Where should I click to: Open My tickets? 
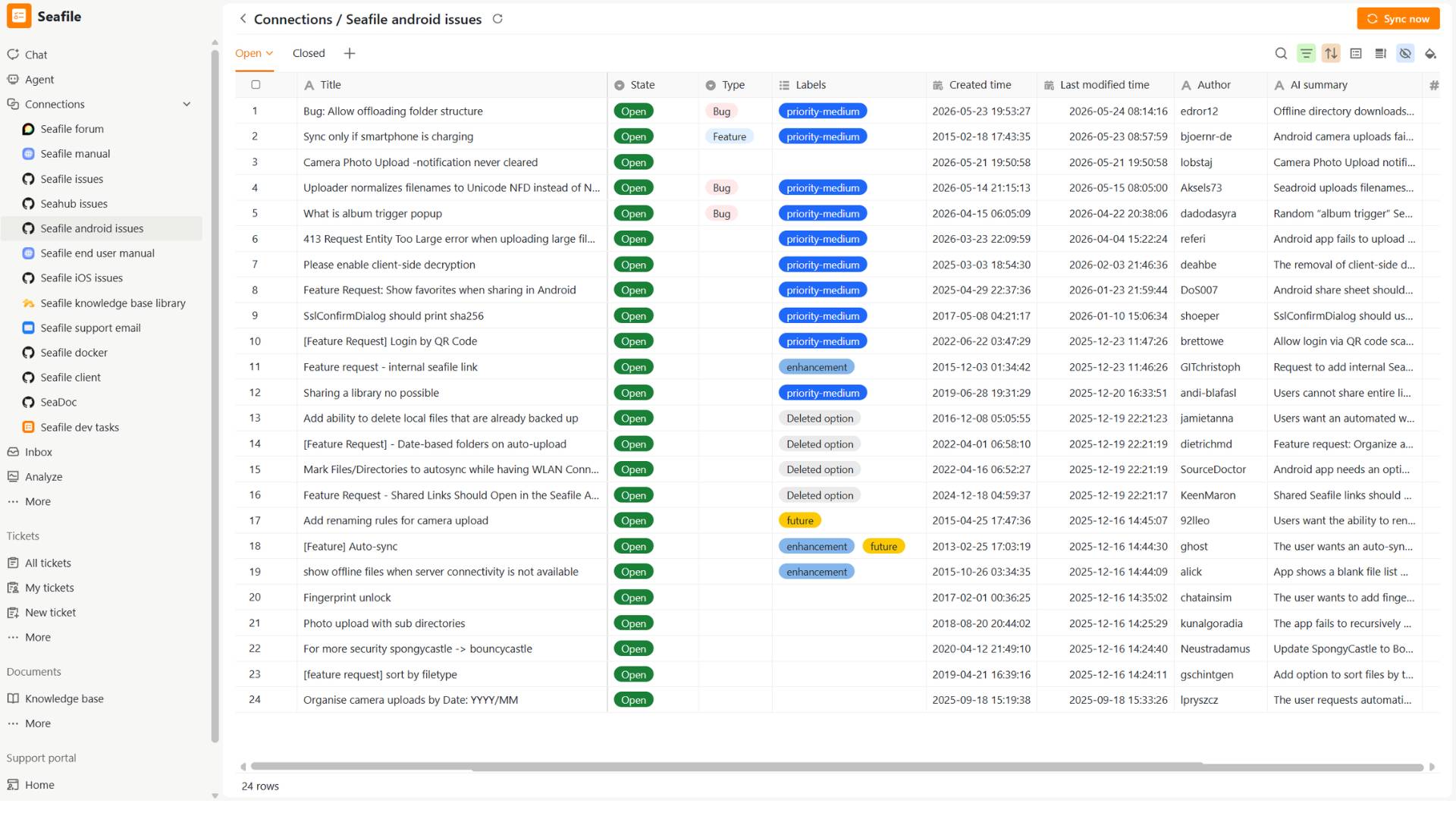[x=49, y=588]
